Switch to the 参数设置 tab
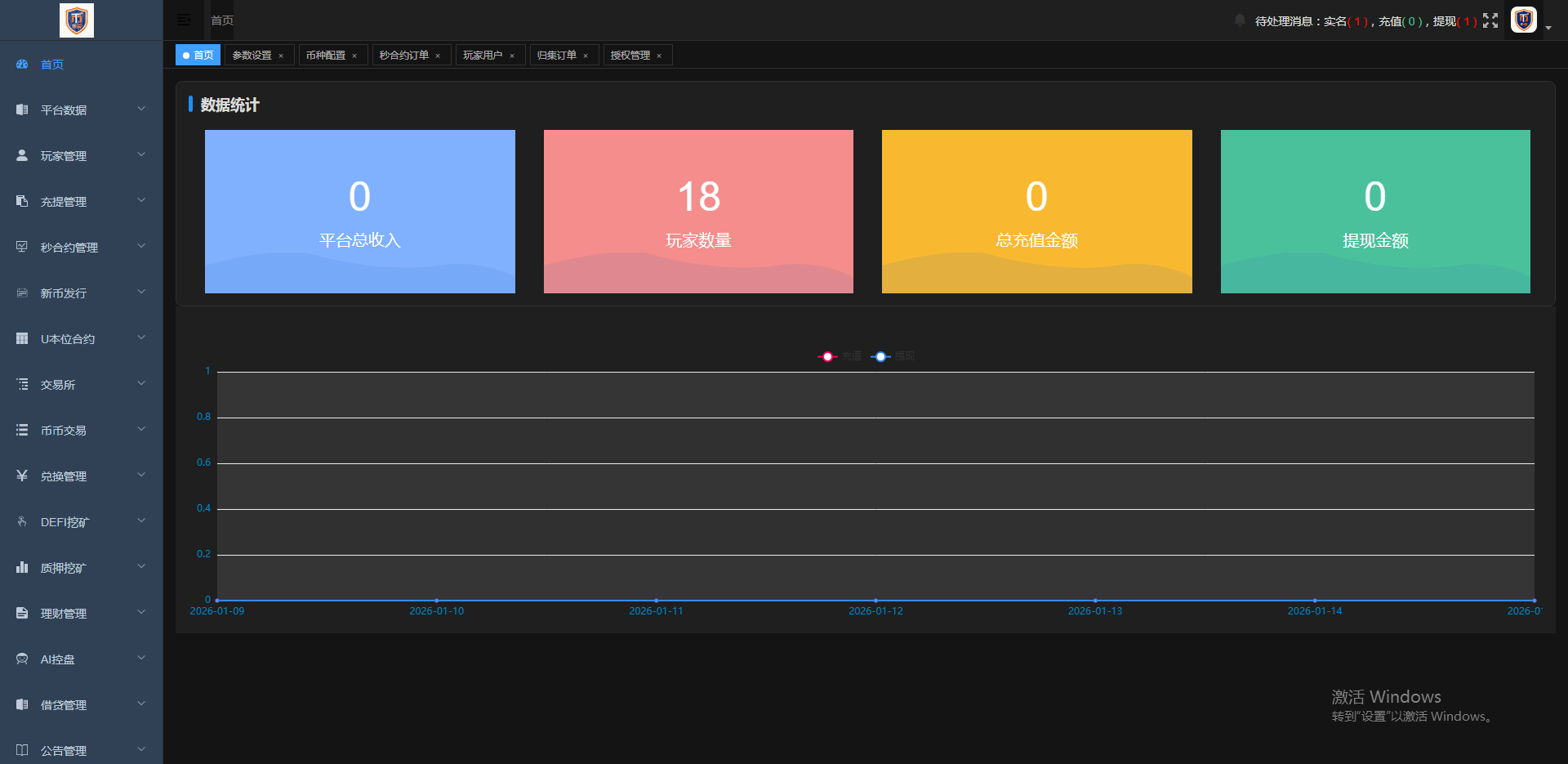 [252, 55]
